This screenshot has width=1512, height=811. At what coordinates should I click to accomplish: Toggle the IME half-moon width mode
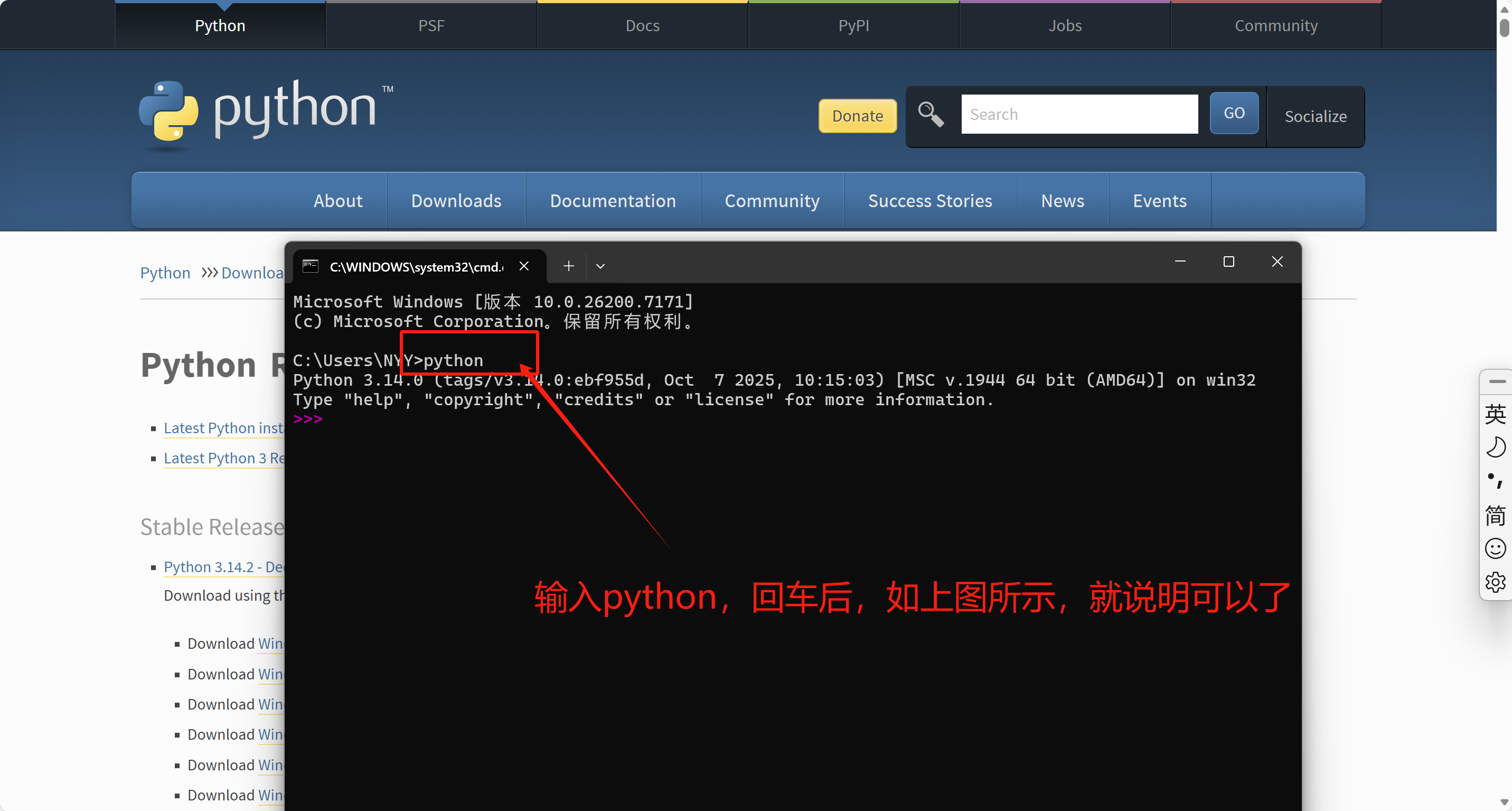coord(1495,448)
